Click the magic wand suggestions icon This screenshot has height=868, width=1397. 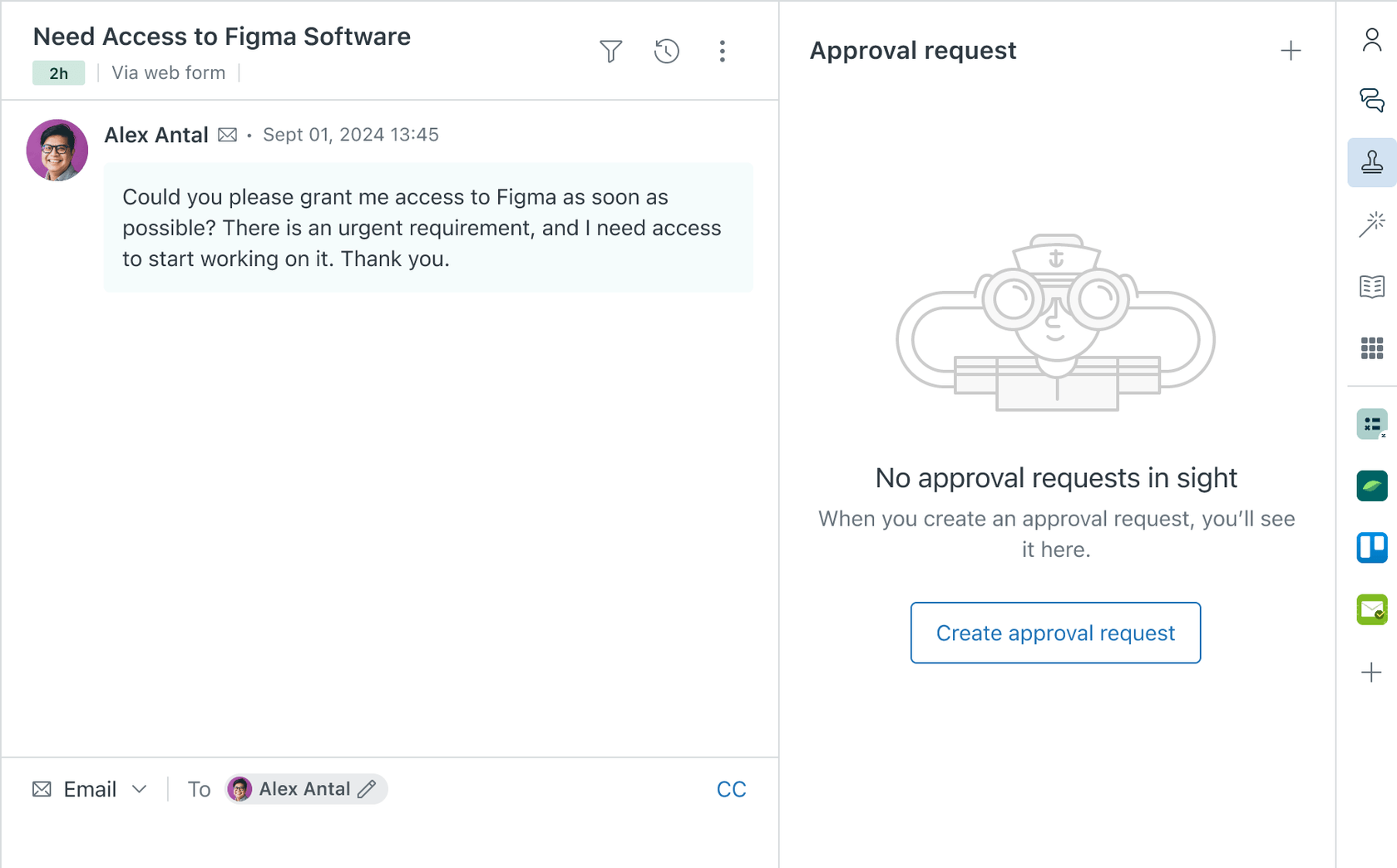[x=1372, y=223]
